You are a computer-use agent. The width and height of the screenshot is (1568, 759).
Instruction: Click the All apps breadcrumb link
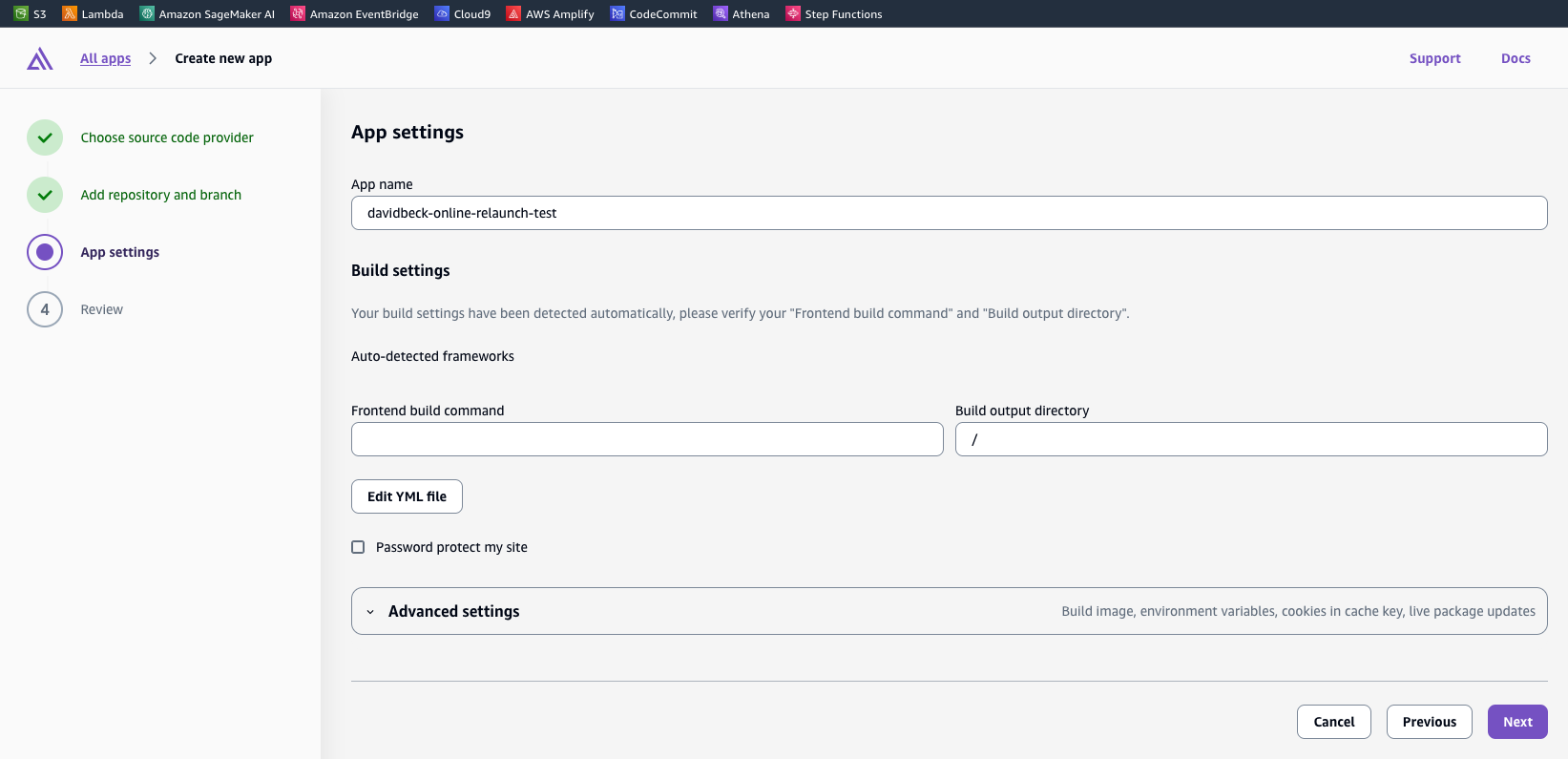(105, 58)
